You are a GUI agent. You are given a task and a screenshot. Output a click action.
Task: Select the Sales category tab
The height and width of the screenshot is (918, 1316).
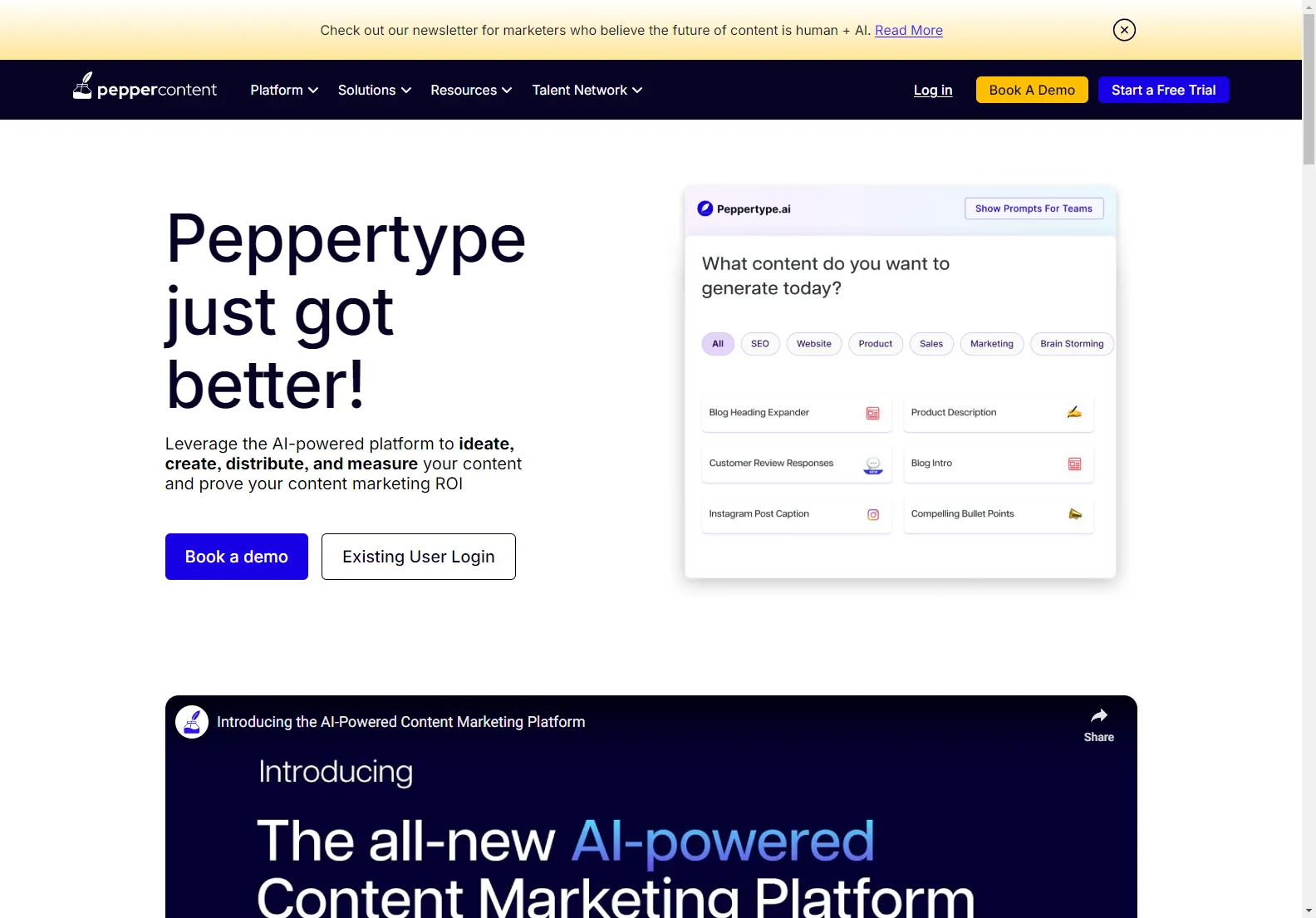931,344
